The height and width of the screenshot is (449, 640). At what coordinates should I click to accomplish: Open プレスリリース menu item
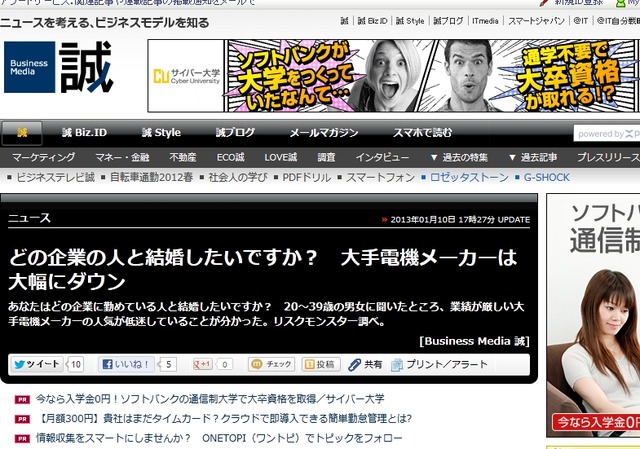tap(608, 158)
